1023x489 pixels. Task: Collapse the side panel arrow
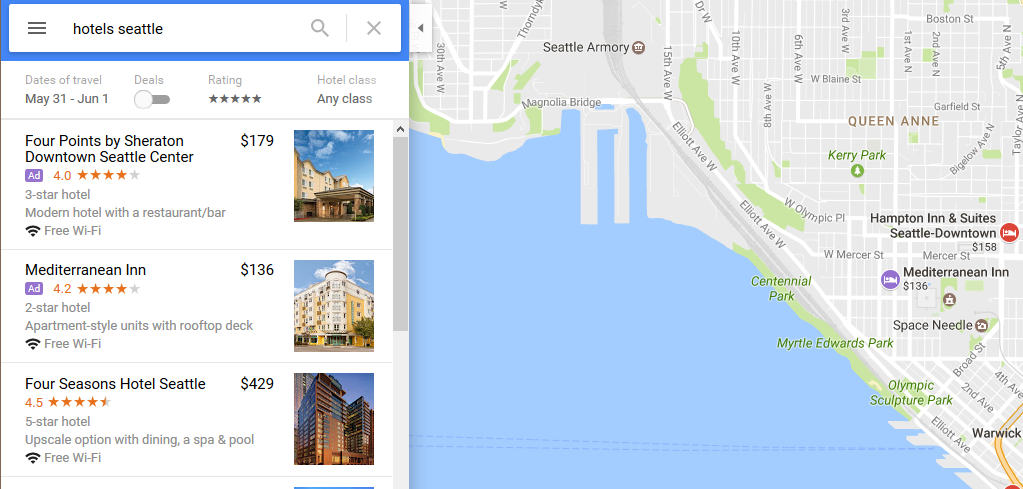[x=420, y=28]
